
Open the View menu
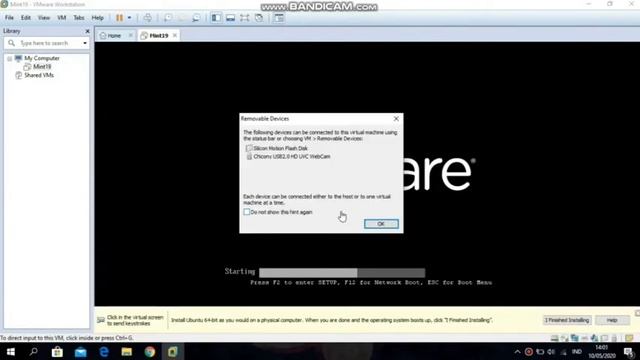point(44,18)
